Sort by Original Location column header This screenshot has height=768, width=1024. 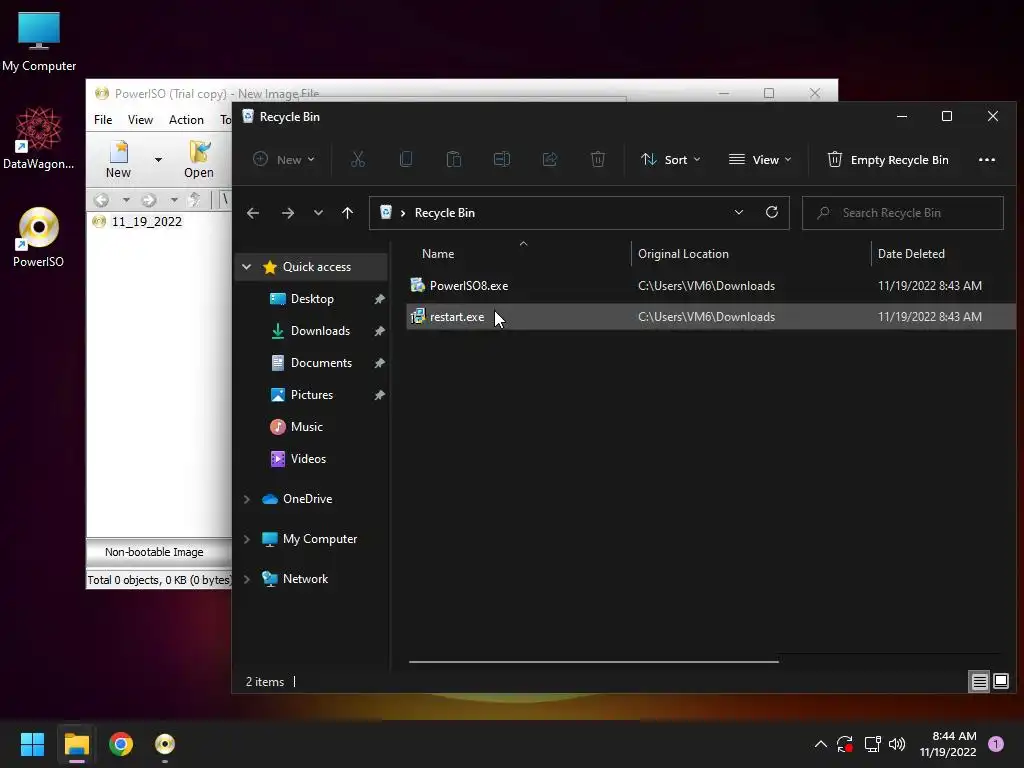click(x=683, y=254)
